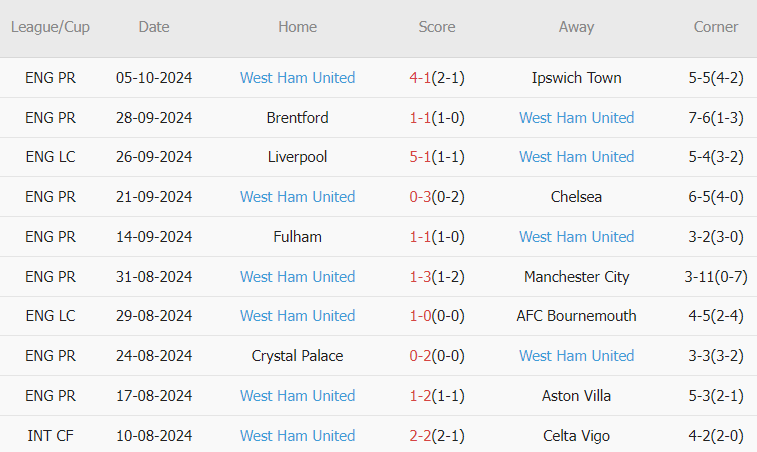This screenshot has height=452, width=757.
Task: Click West Ham United in Celta Vigo row
Action: [297, 436]
